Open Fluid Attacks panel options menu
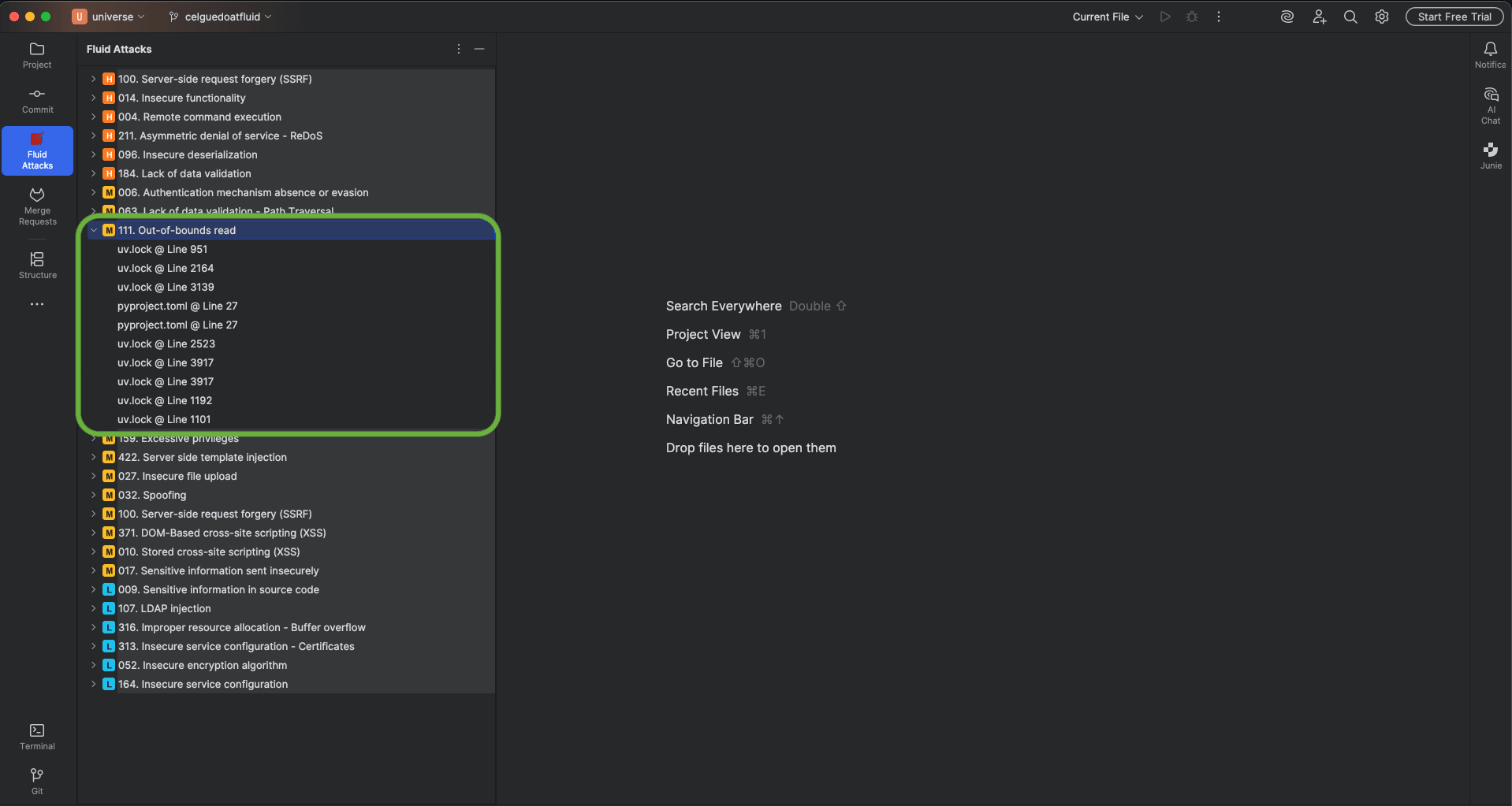The height and width of the screenshot is (806, 1512). (459, 49)
